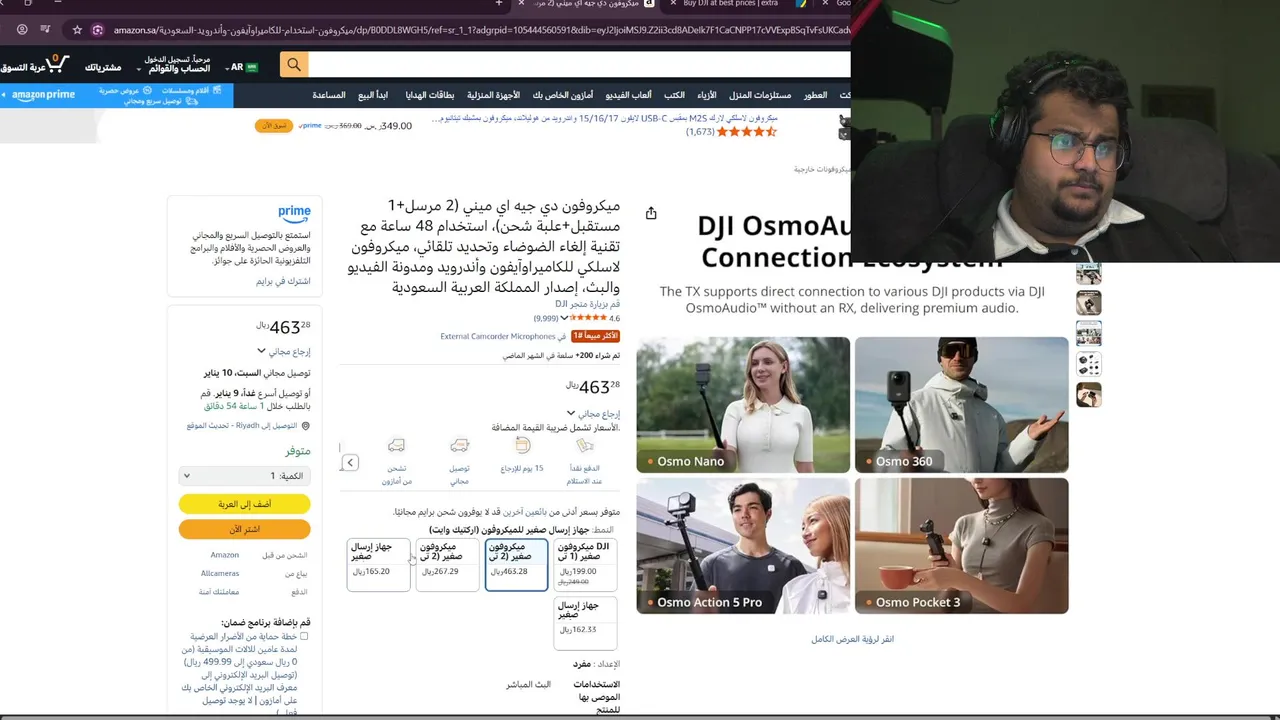Select the 463.28 riyal microphone variant
Viewport: 1280px width, 720px height.
516,564
